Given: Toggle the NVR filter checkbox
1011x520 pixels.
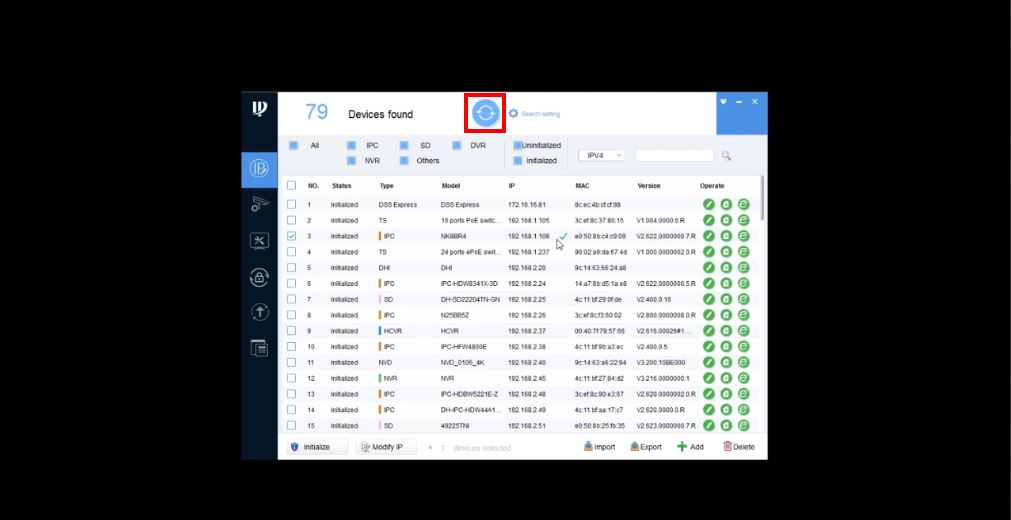Looking at the screenshot, I should [351, 161].
